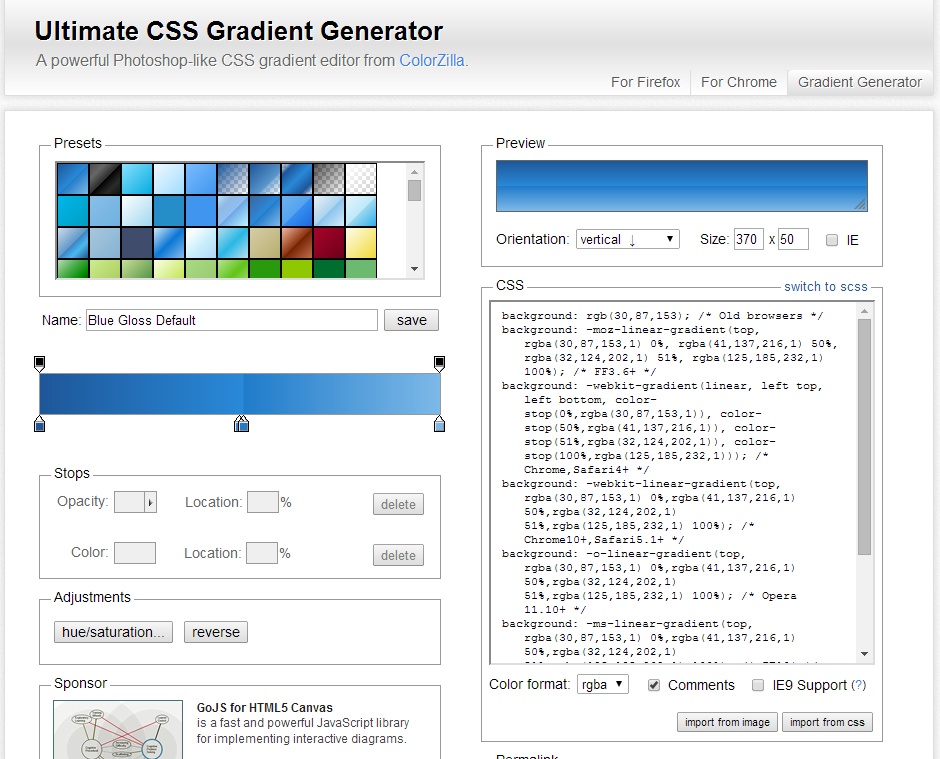This screenshot has width=940, height=759.
Task: Open the Color format dropdown
Action: [602, 684]
